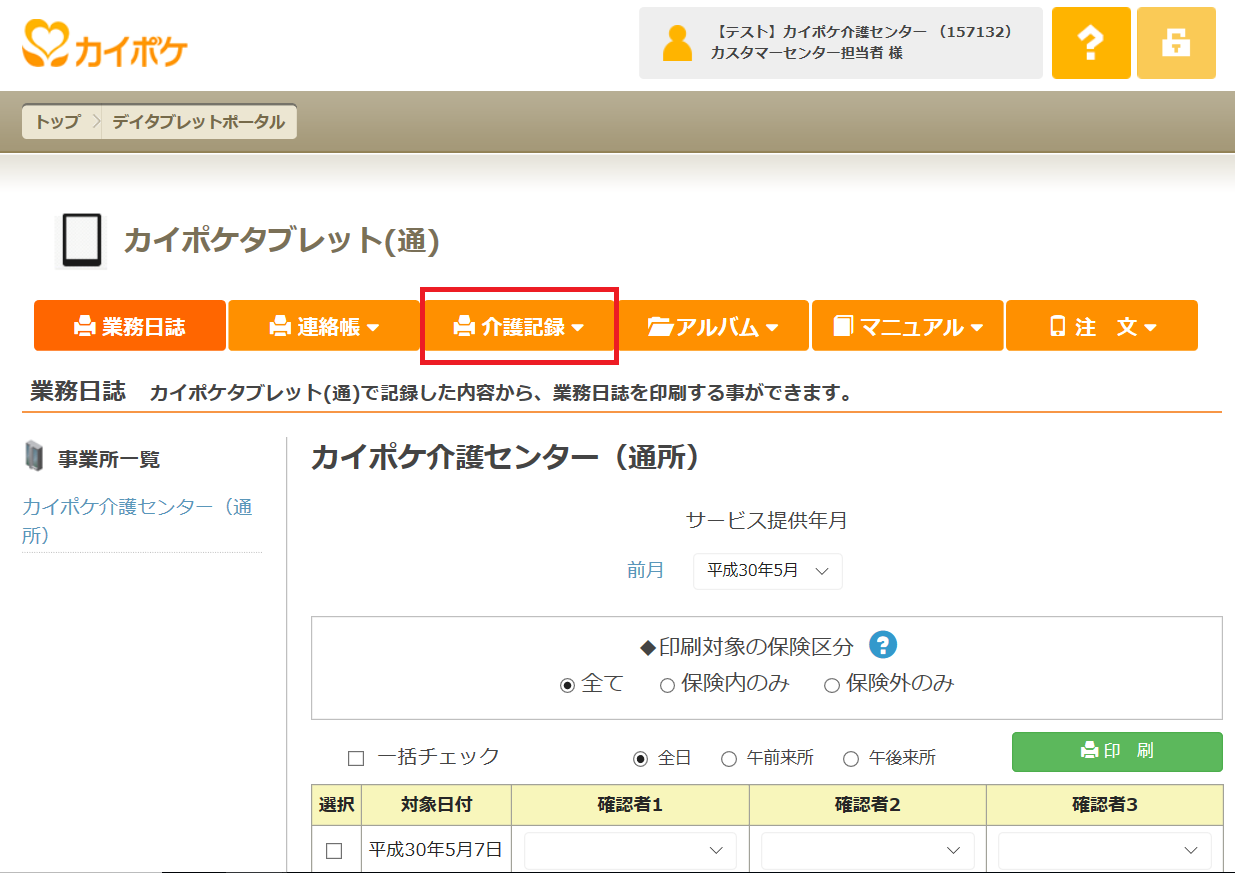This screenshot has width=1235, height=873.
Task: Tick the checkbox for 平成30年5月7日 row
Action: 335,851
